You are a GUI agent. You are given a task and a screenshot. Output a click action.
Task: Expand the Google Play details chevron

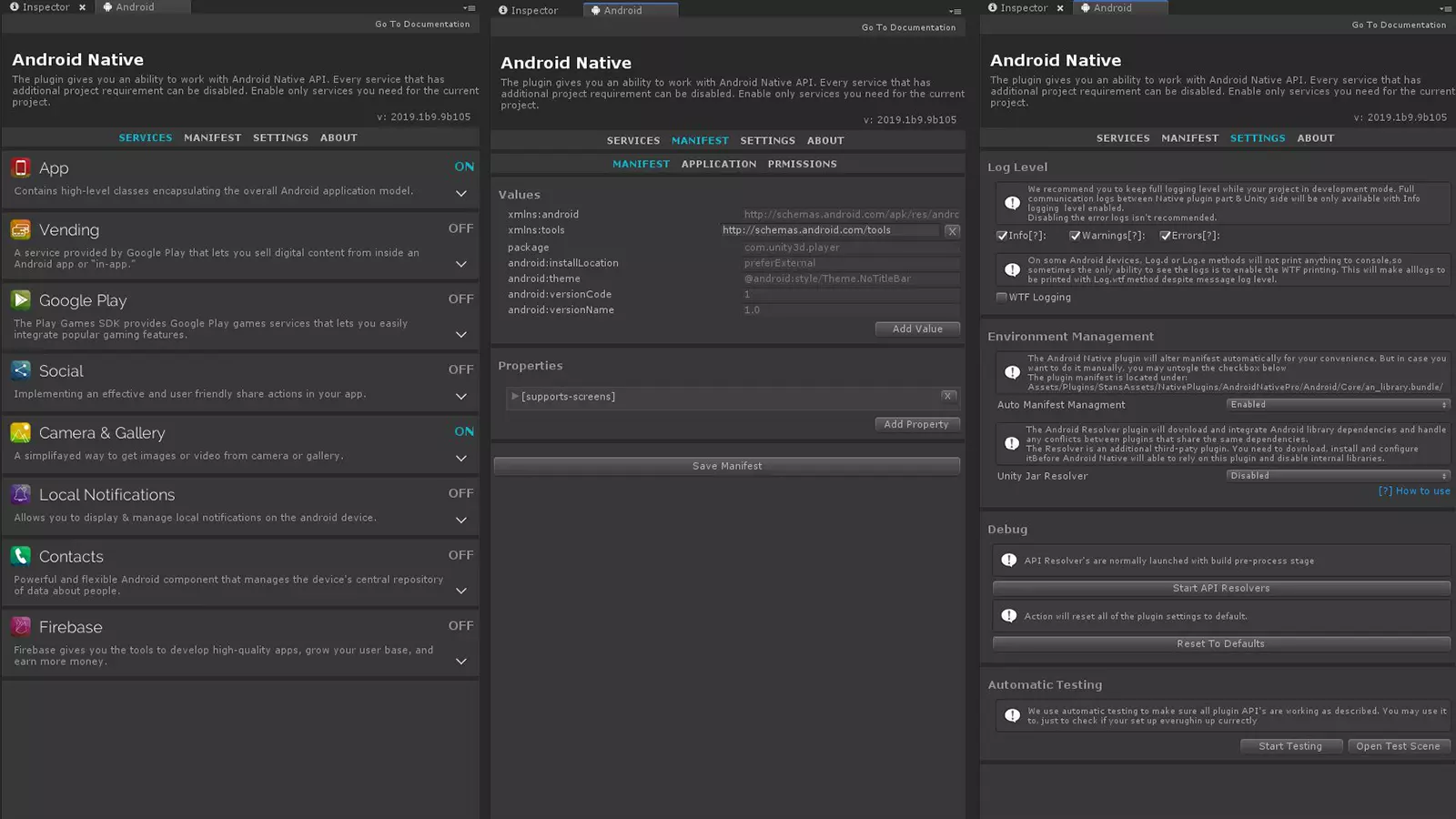coord(461,334)
